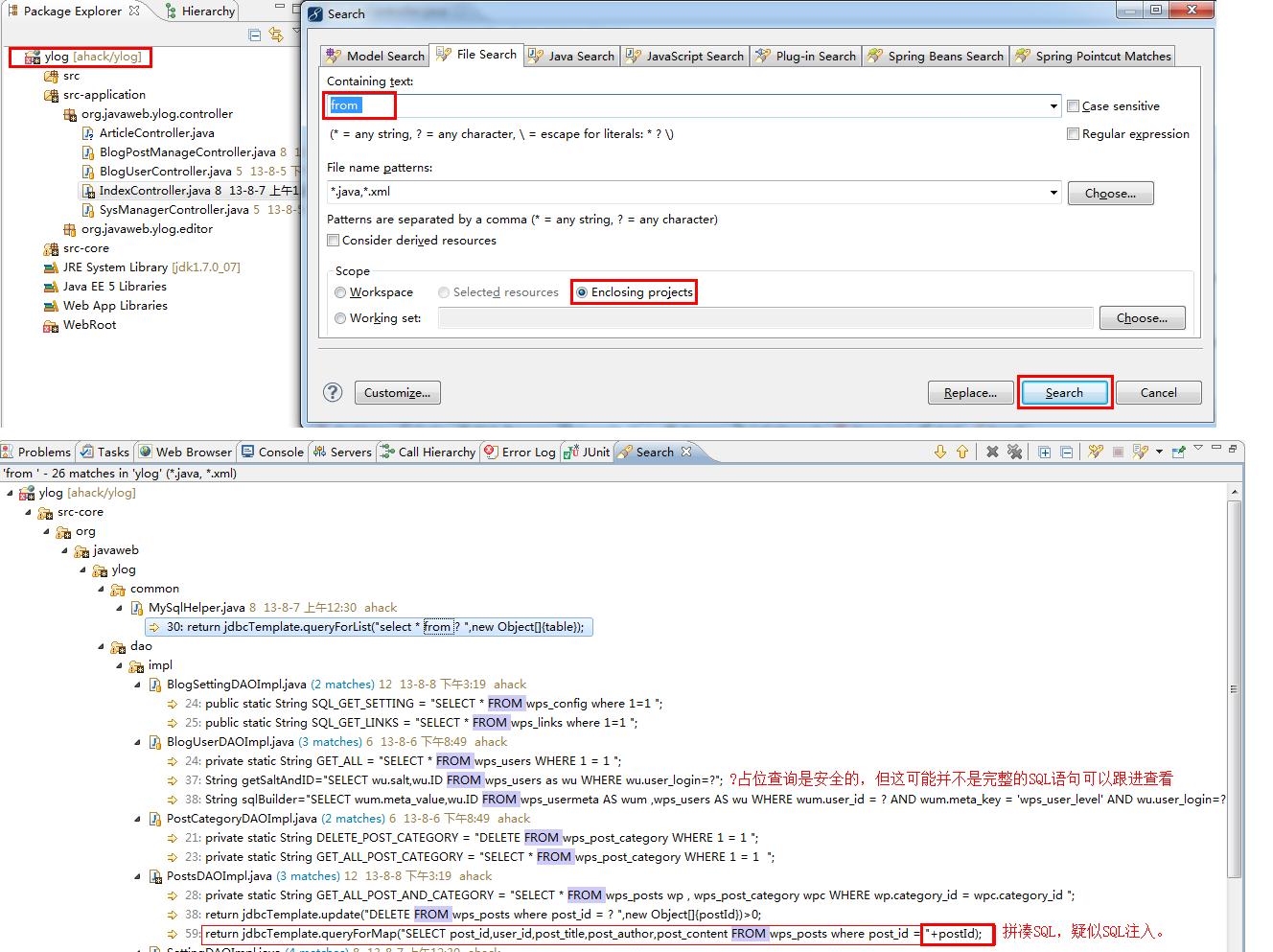Collapse all search results icon
Image resolution: width=1273 pixels, height=952 pixels.
click(x=1066, y=452)
